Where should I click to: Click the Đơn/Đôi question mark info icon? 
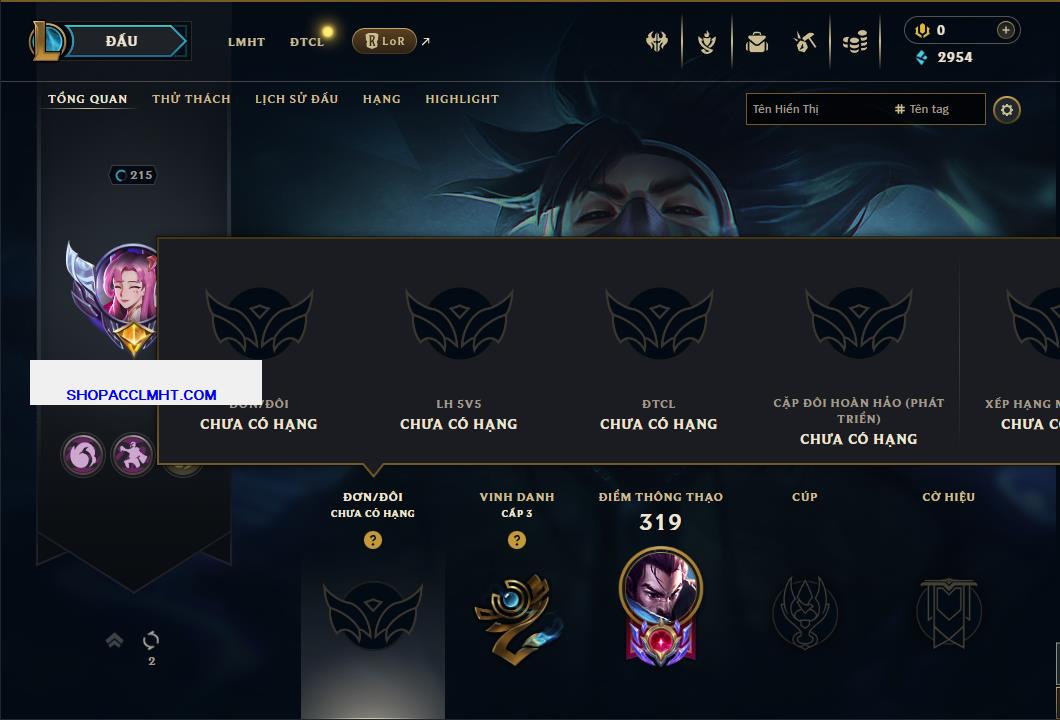coord(372,539)
